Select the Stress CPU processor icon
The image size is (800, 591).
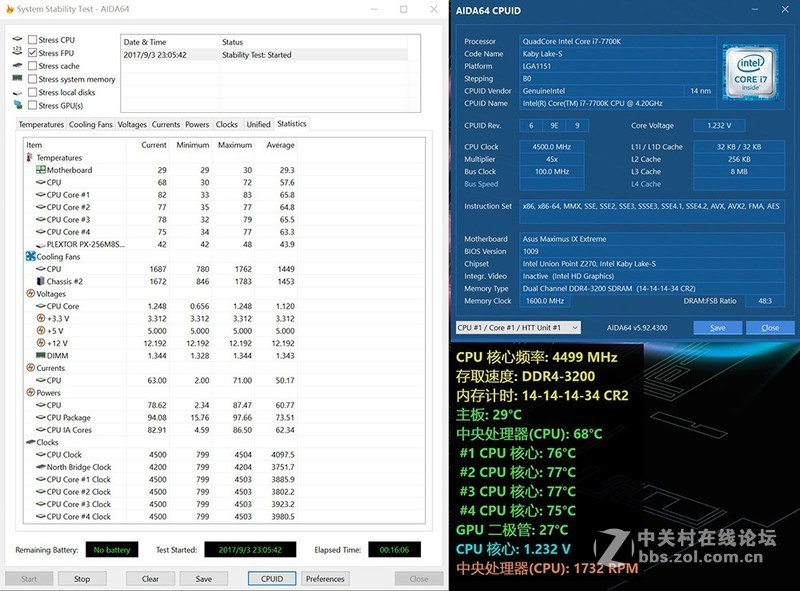click(18, 40)
